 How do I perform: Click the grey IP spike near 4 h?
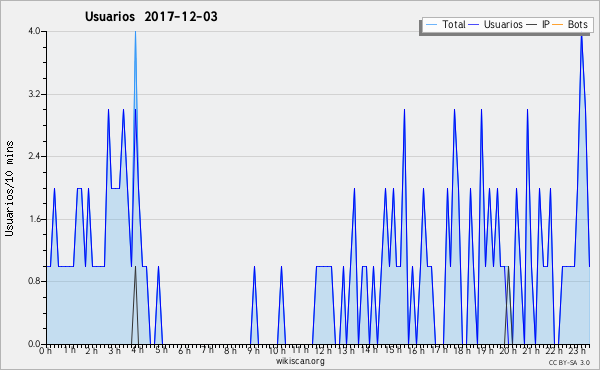coord(135,306)
